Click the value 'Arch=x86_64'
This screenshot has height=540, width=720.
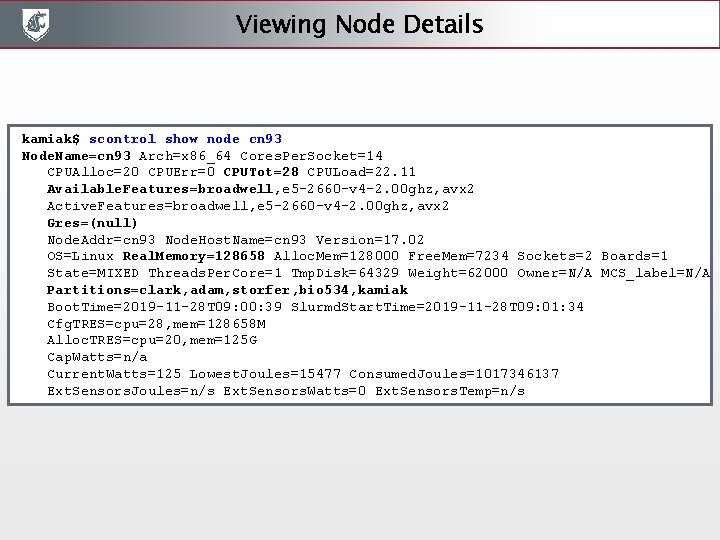pyautogui.click(x=185, y=156)
